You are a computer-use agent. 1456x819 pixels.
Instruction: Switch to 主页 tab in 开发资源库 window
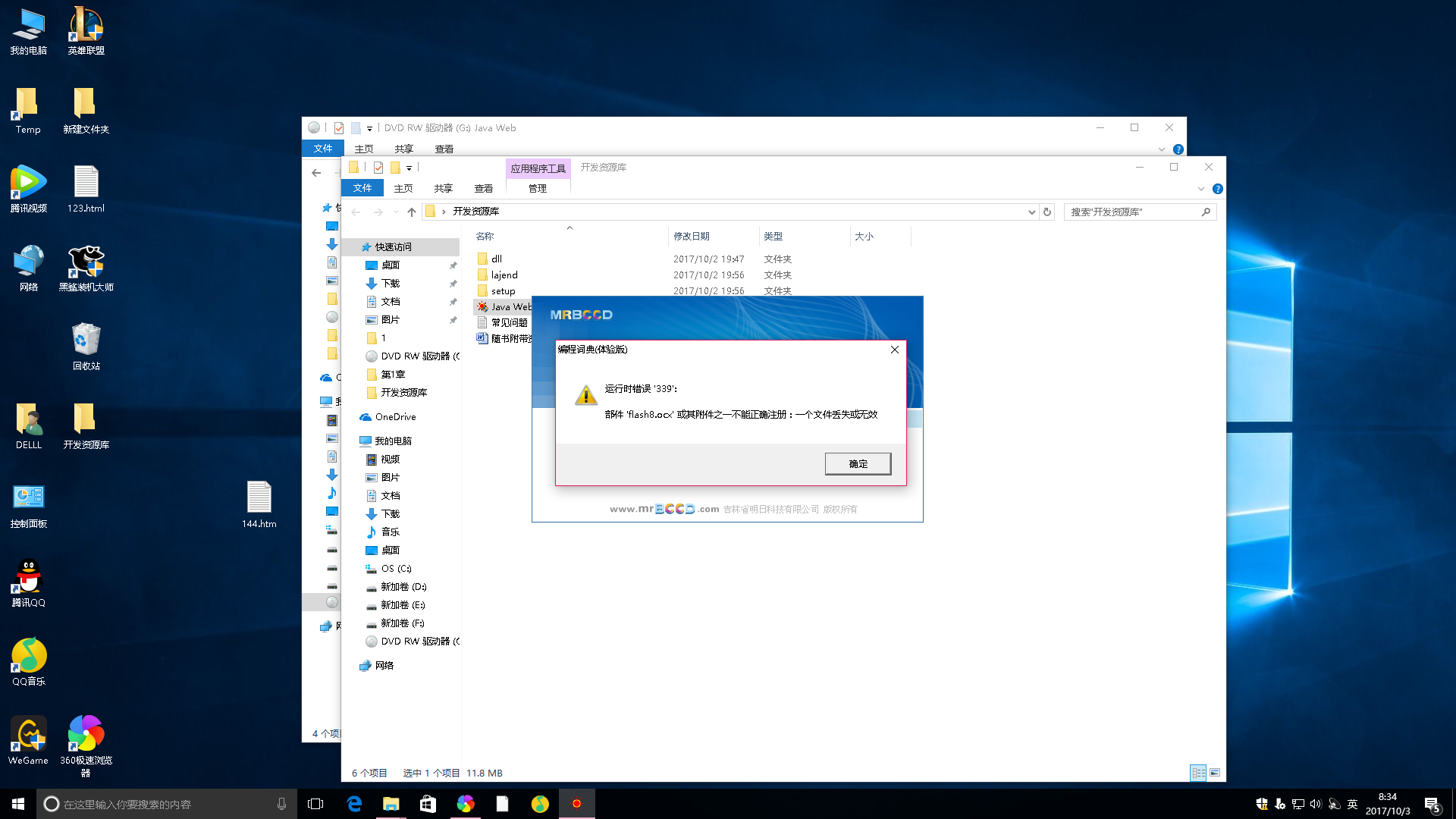tap(403, 188)
